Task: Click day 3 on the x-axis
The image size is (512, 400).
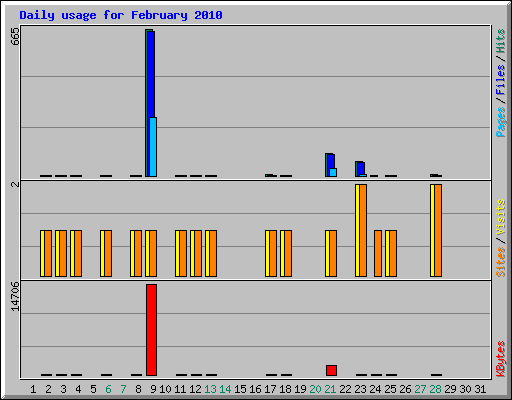Action: [63, 389]
